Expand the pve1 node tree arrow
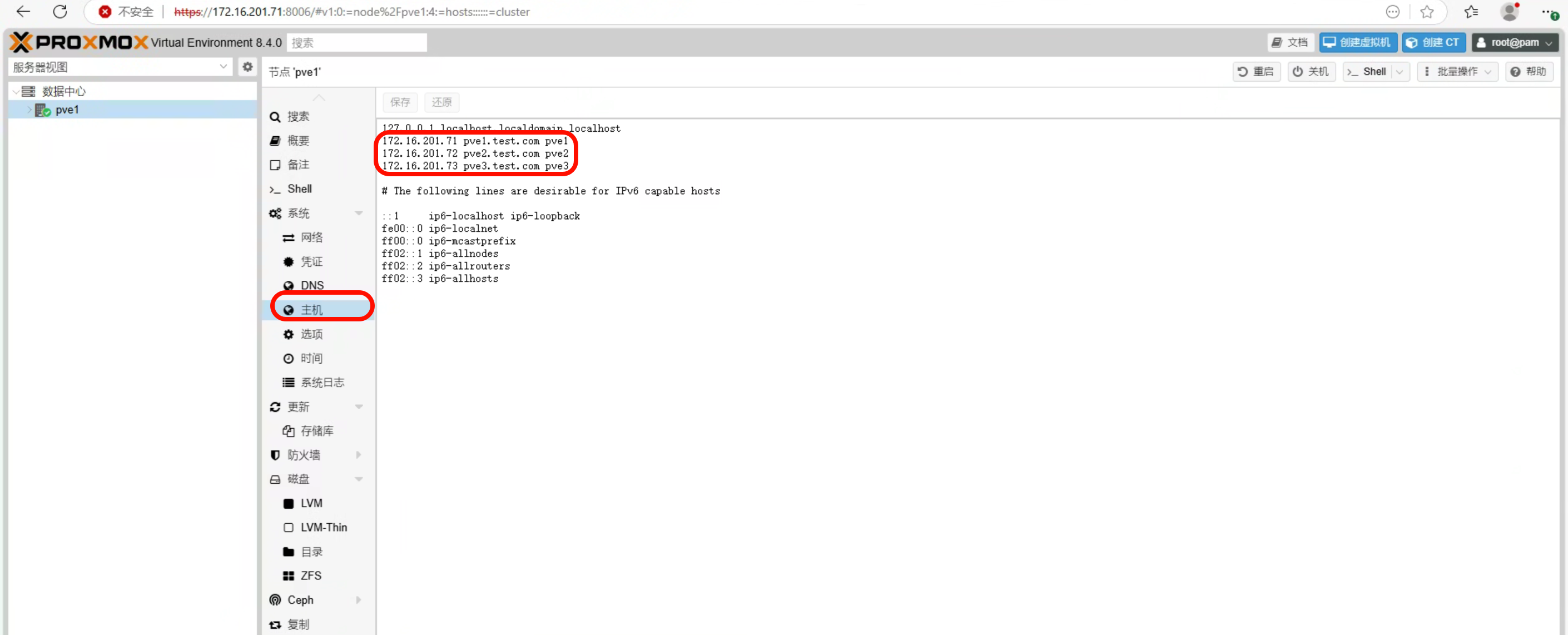1568x635 pixels. 28,110
